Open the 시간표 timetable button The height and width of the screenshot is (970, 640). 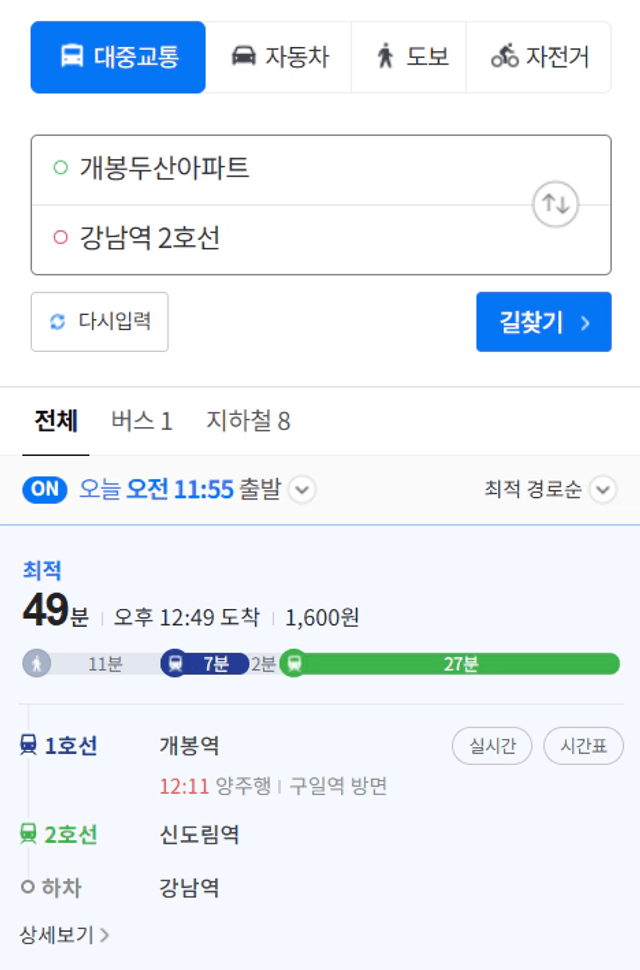(583, 745)
